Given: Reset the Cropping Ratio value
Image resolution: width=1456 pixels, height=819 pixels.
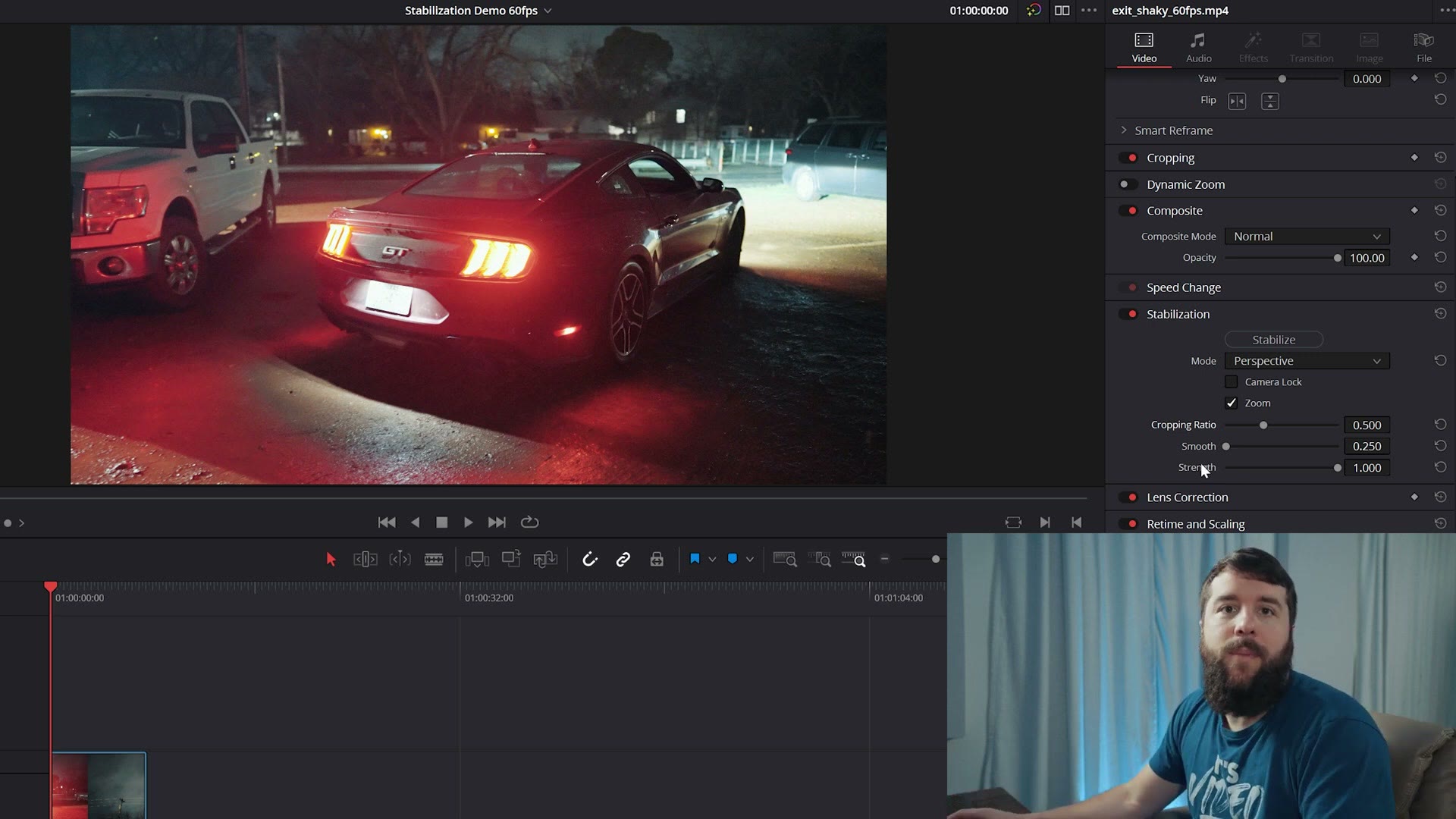Looking at the screenshot, I should coord(1440,425).
